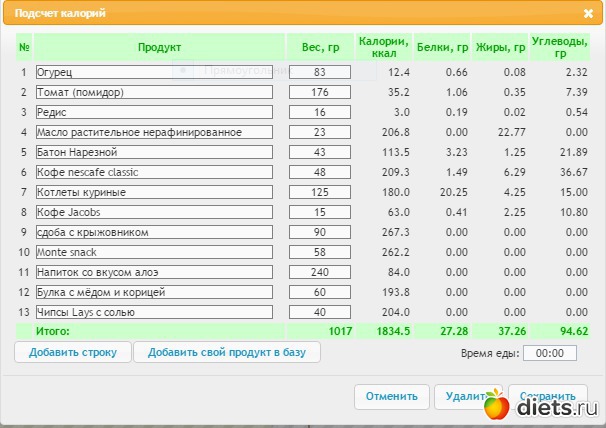Click the diets.ru apple logo
The image size is (606, 428).
click(x=496, y=404)
